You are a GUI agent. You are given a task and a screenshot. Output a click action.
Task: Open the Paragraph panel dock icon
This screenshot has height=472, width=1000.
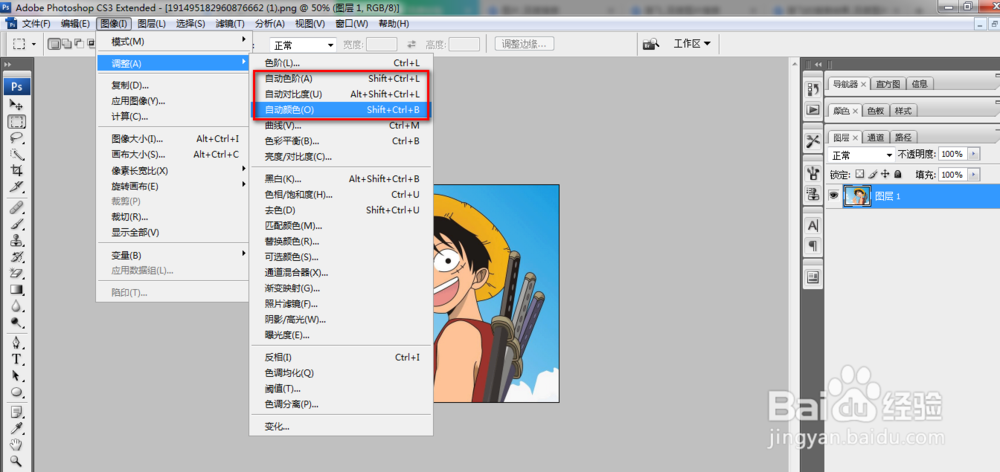point(813,246)
